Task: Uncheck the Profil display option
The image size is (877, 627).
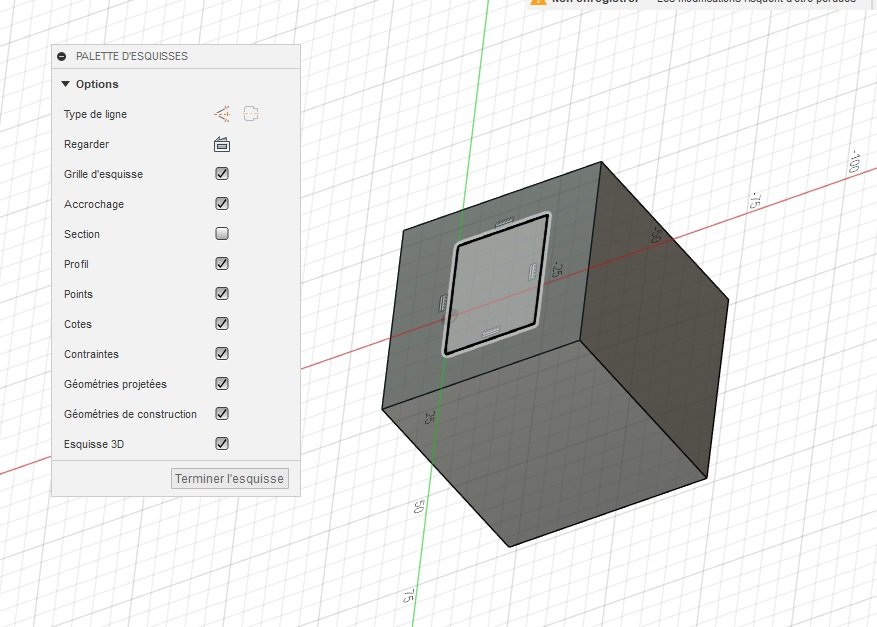Action: [x=222, y=263]
